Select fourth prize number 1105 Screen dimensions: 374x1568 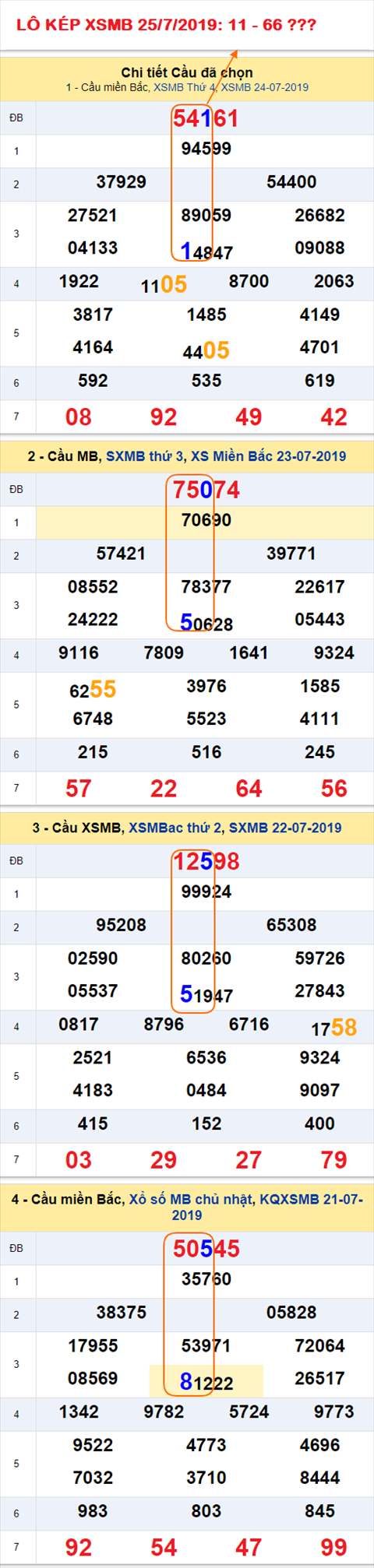pos(164,285)
